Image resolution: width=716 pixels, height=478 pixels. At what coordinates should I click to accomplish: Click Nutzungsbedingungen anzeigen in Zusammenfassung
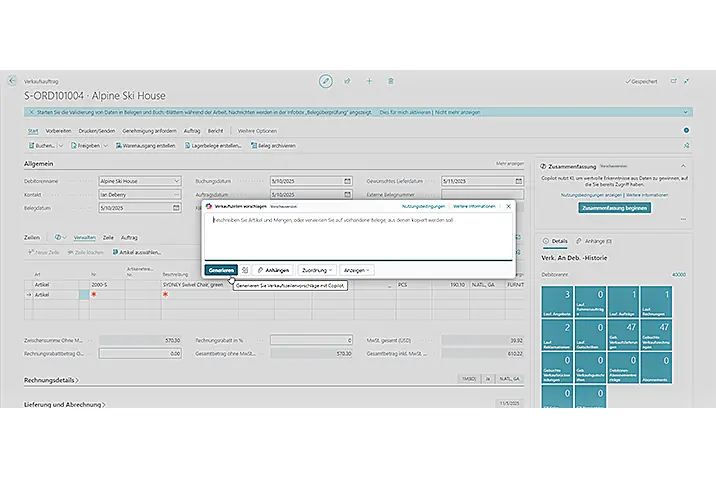point(591,195)
